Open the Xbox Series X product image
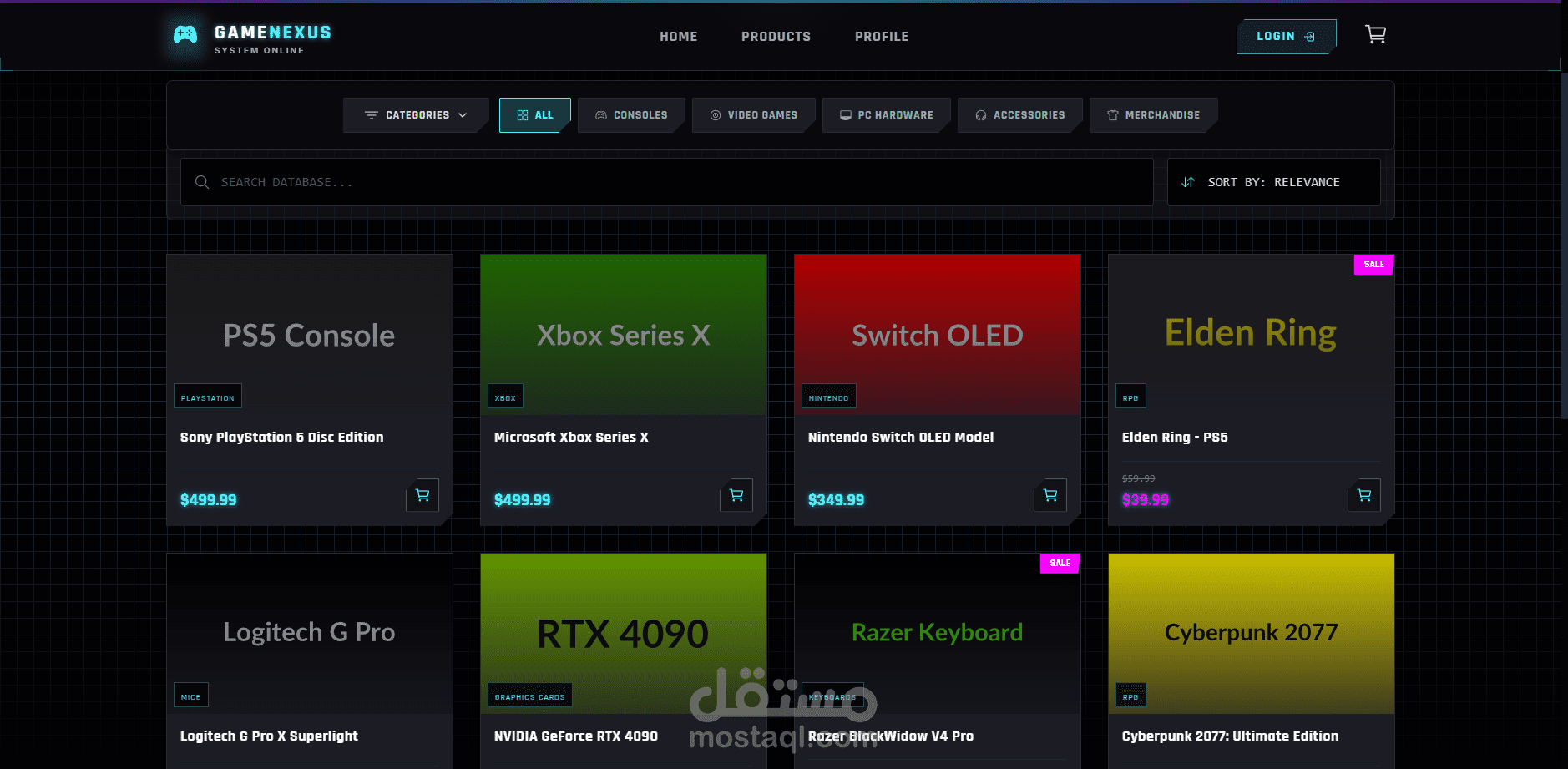 coord(624,335)
